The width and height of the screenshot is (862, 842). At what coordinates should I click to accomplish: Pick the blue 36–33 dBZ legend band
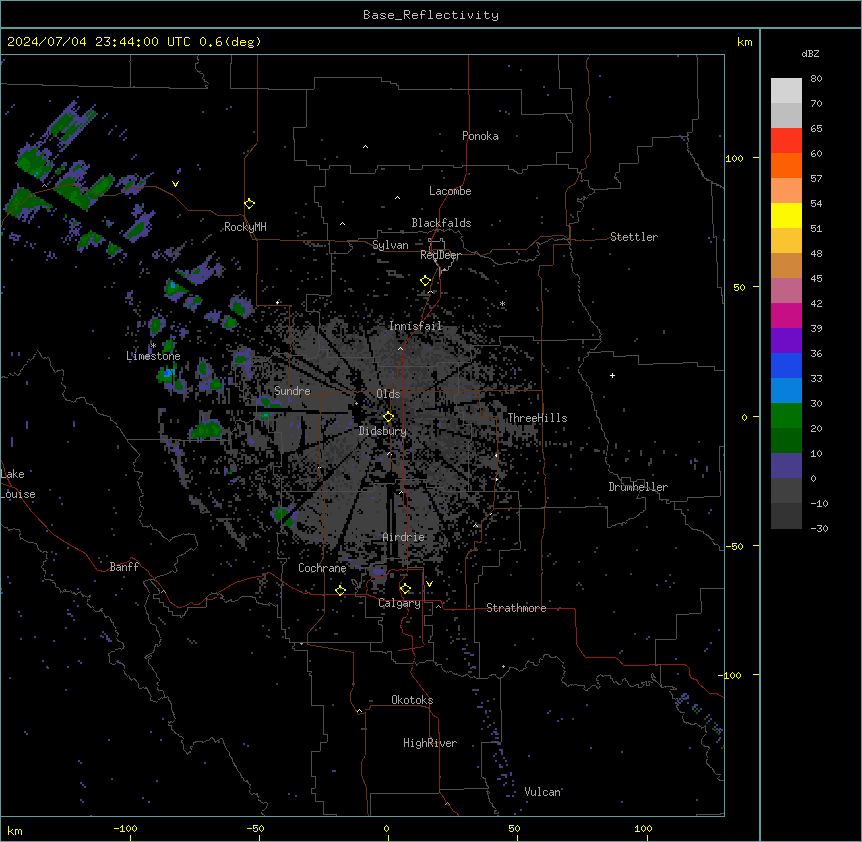(786, 365)
